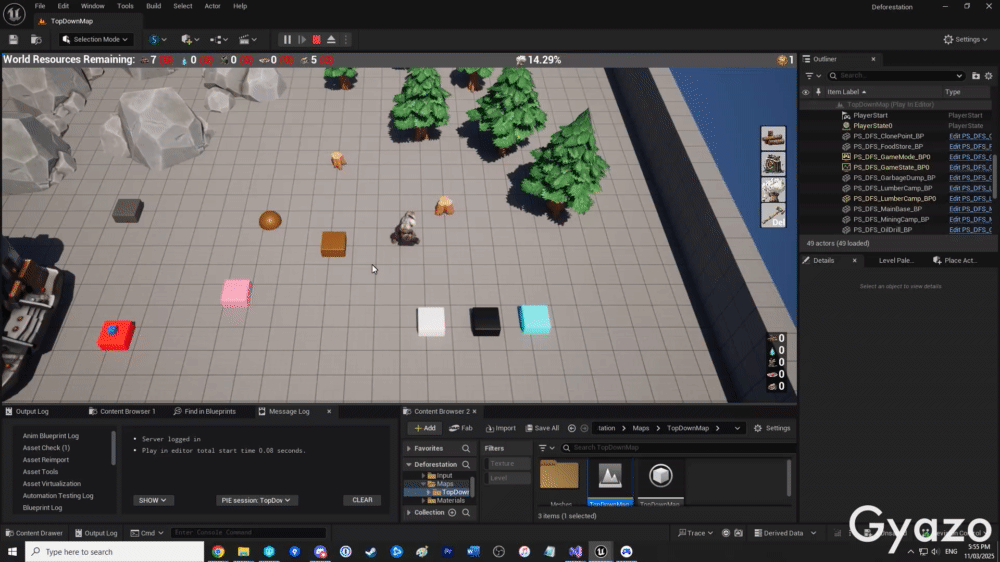Toggle the pin column header in Outliner

(x=817, y=92)
